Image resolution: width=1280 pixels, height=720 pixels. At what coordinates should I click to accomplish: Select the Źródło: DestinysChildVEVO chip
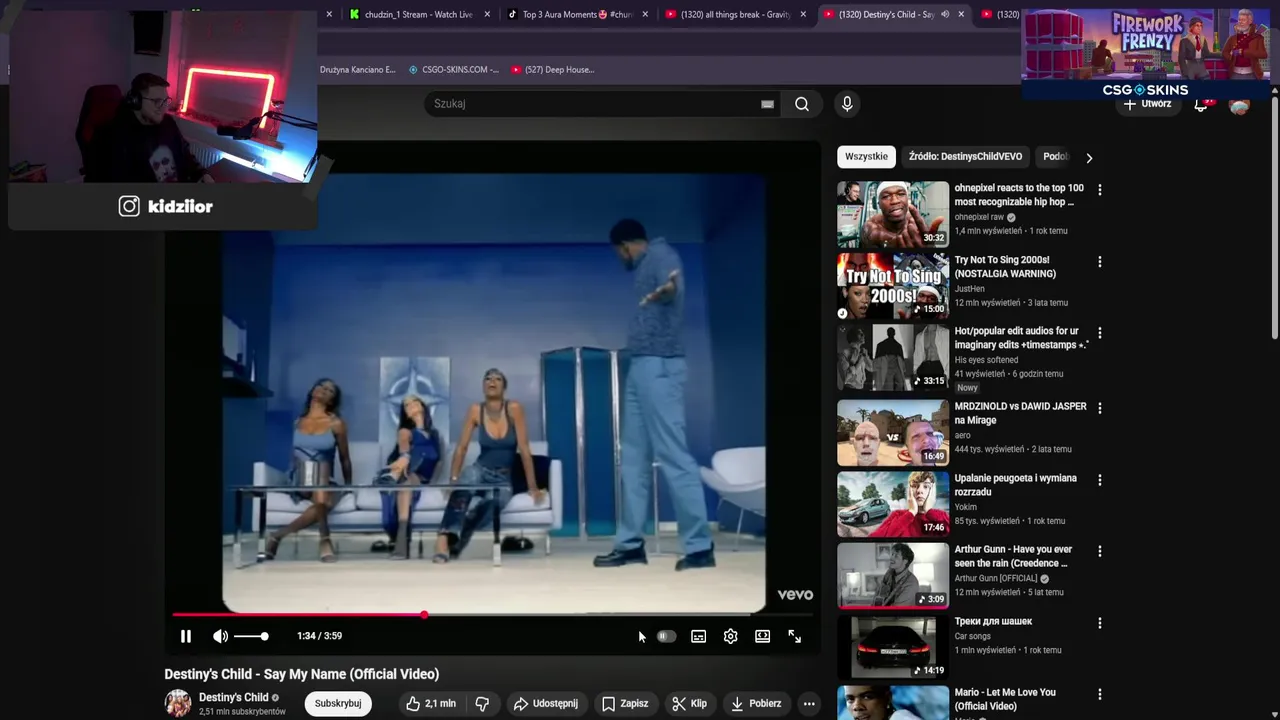click(965, 157)
